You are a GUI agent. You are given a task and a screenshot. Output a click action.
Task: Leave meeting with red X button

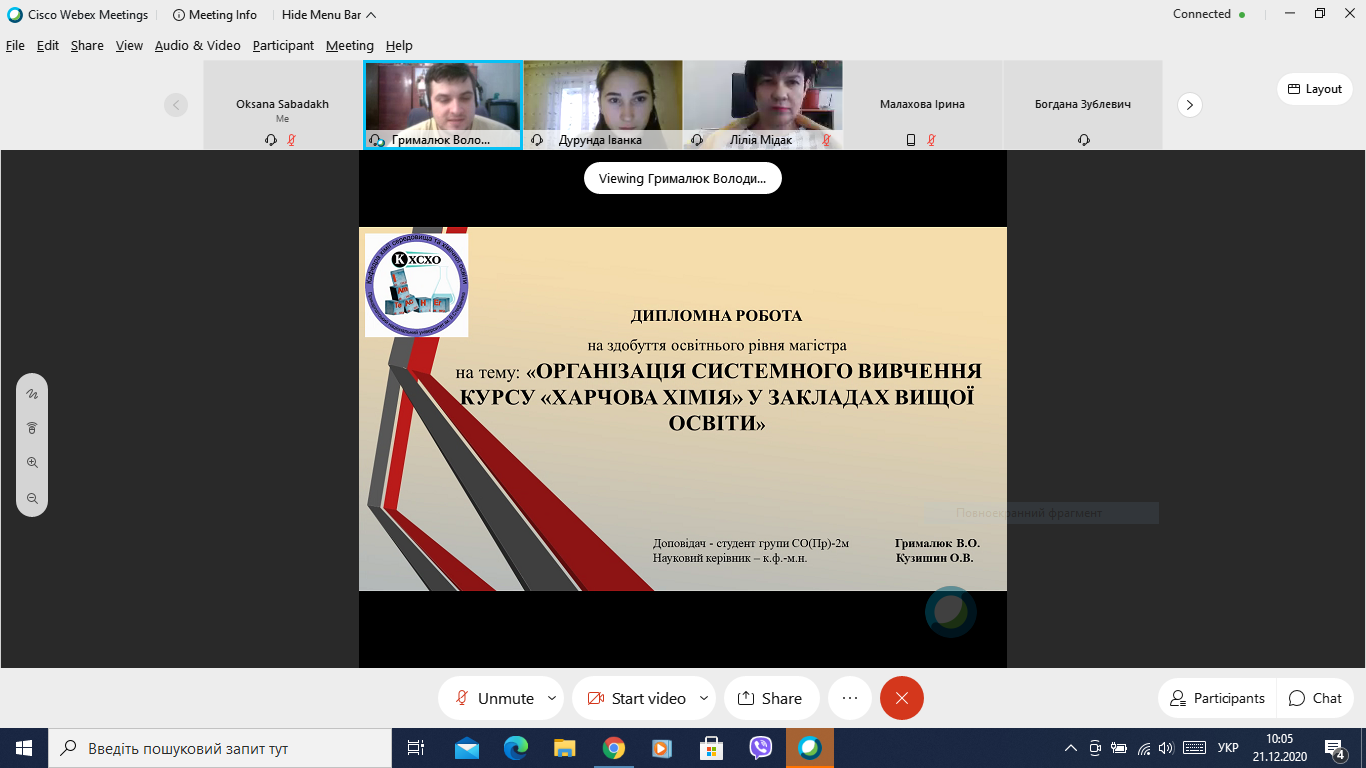coord(902,698)
